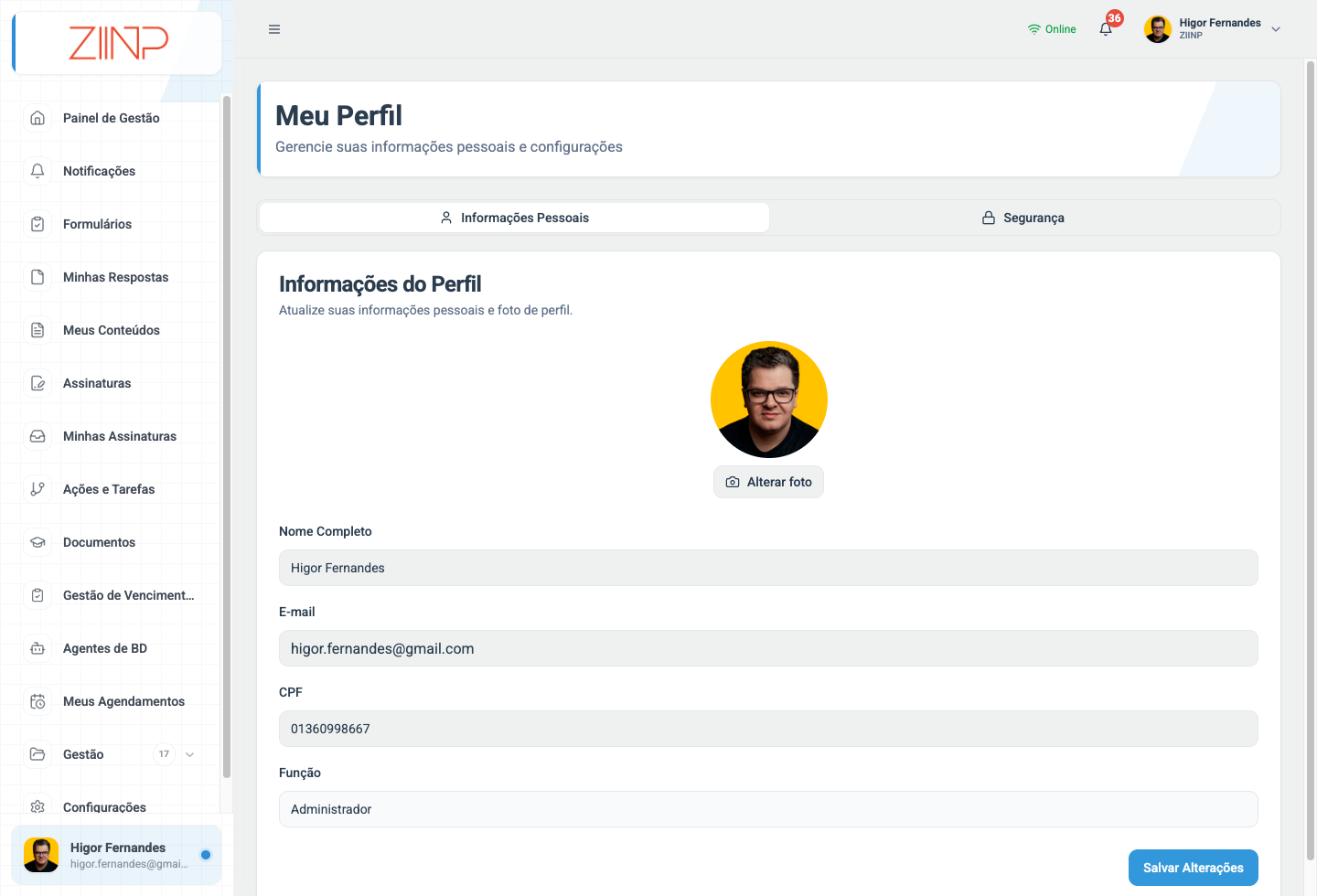Image resolution: width=1317 pixels, height=896 pixels.
Task: Click the CPF input field
Action: pyautogui.click(x=768, y=729)
